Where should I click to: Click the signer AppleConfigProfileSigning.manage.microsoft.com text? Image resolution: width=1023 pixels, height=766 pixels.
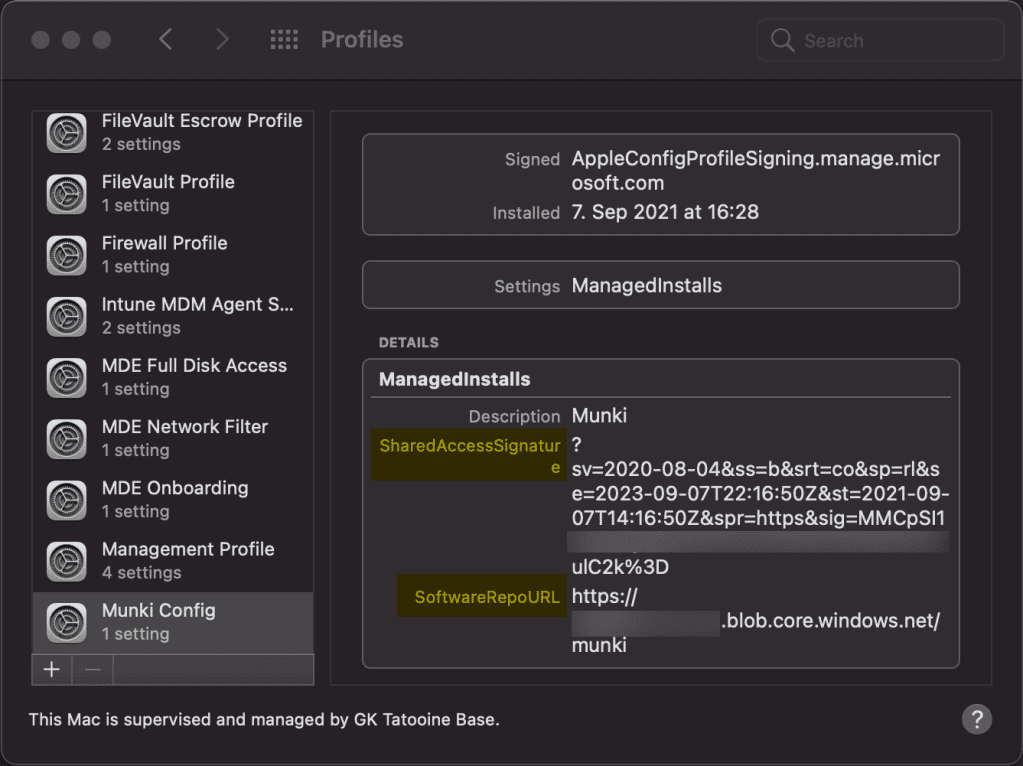(756, 171)
